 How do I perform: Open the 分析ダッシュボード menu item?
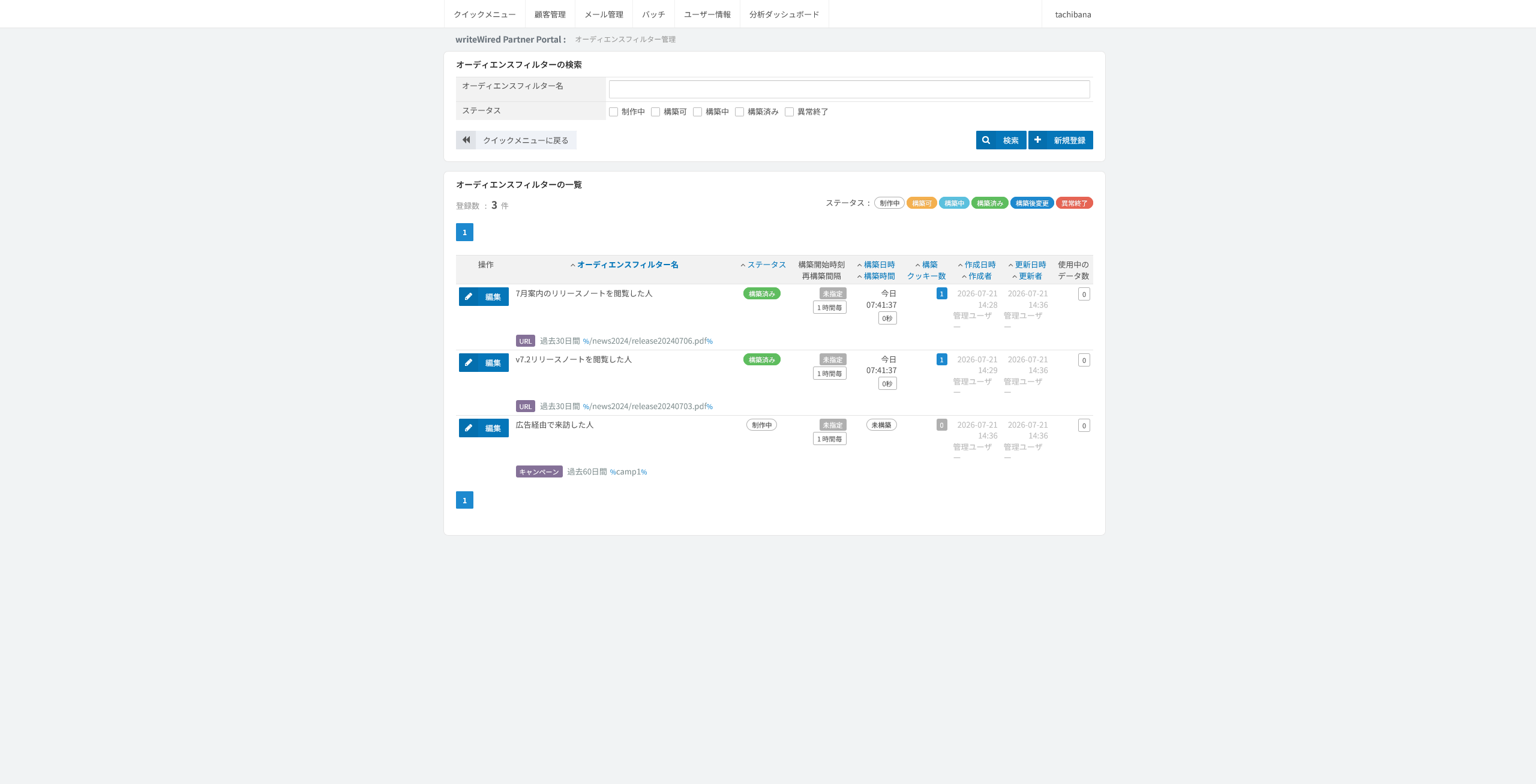click(x=784, y=14)
